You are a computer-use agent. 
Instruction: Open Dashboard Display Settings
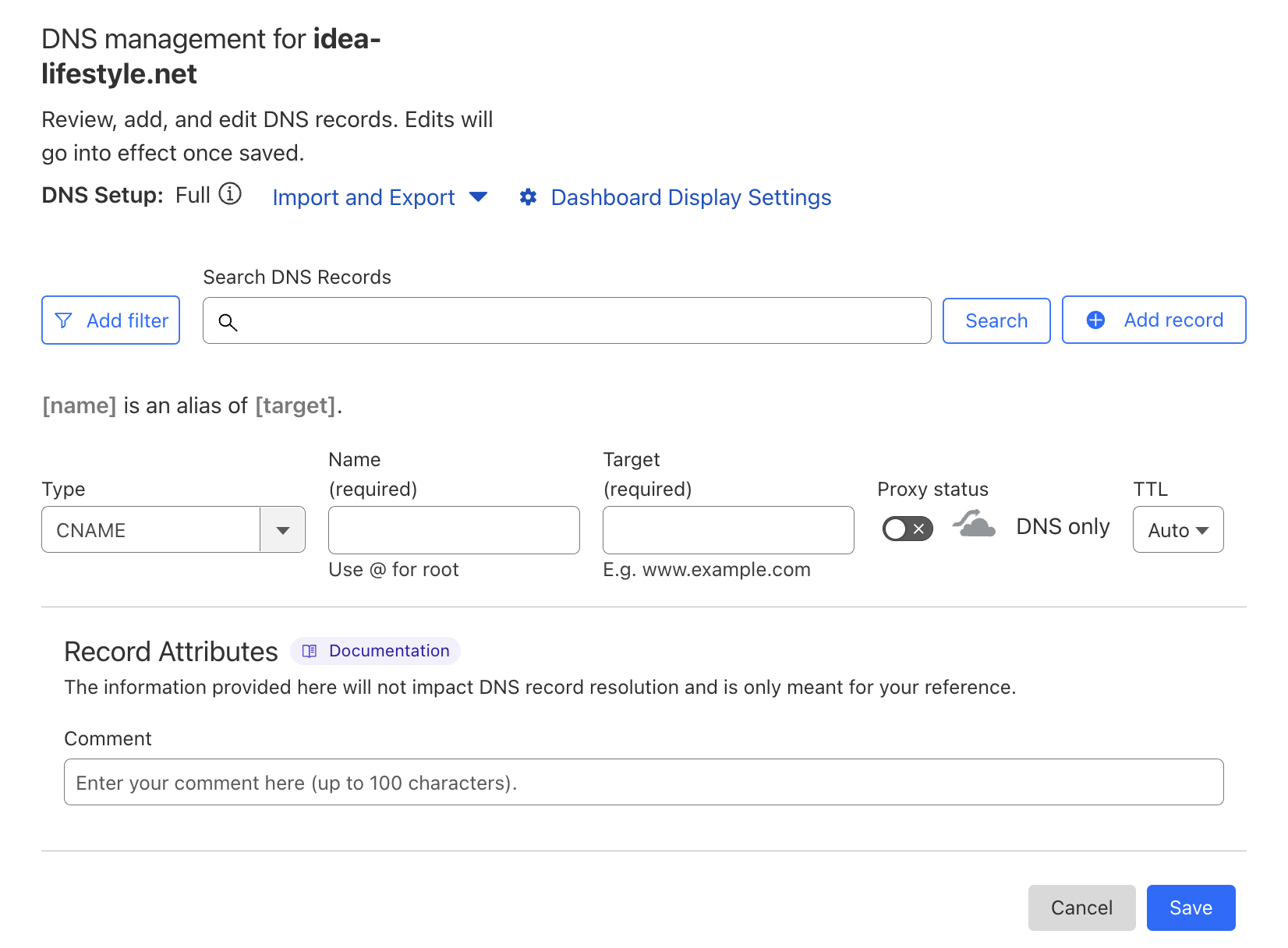click(x=690, y=197)
